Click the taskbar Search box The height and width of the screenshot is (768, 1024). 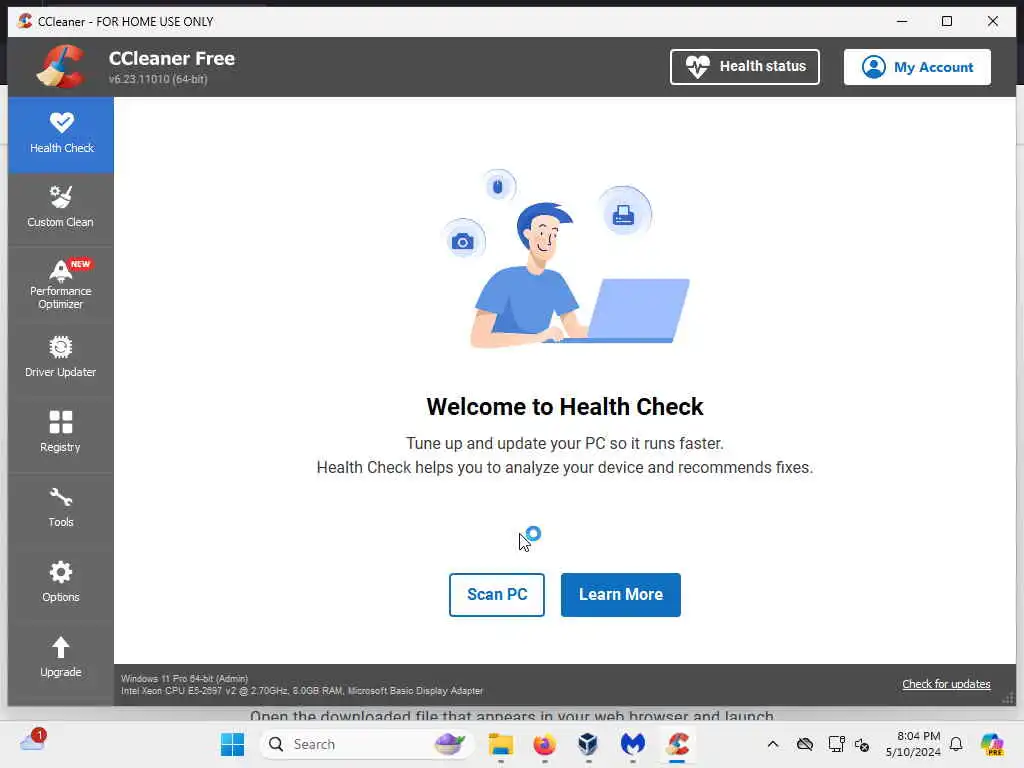point(366,744)
